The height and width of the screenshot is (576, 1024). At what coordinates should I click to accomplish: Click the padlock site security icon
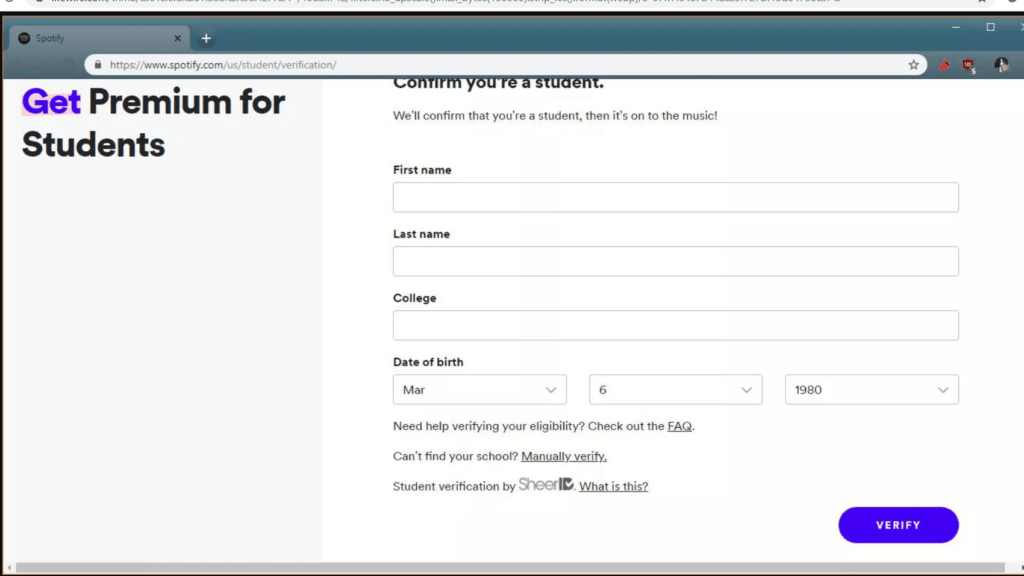tap(98, 65)
